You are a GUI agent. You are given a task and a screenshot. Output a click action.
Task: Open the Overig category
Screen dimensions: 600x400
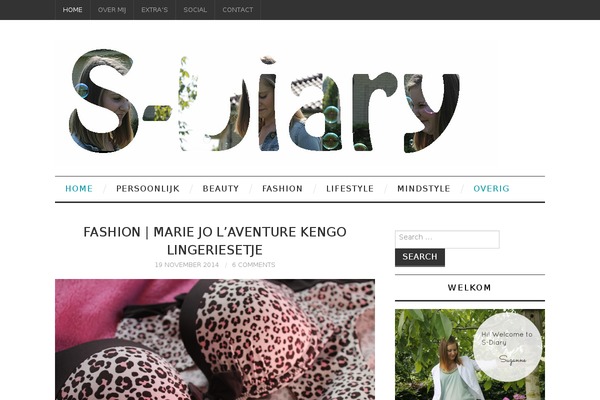tap(491, 189)
